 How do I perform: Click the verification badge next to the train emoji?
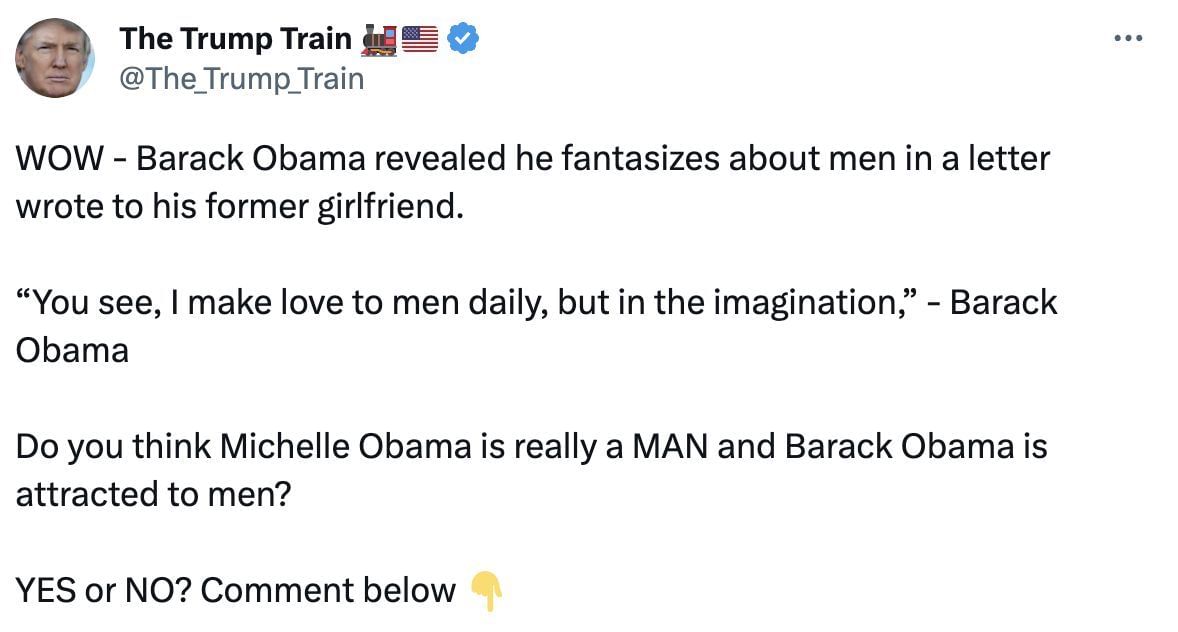pos(461,38)
